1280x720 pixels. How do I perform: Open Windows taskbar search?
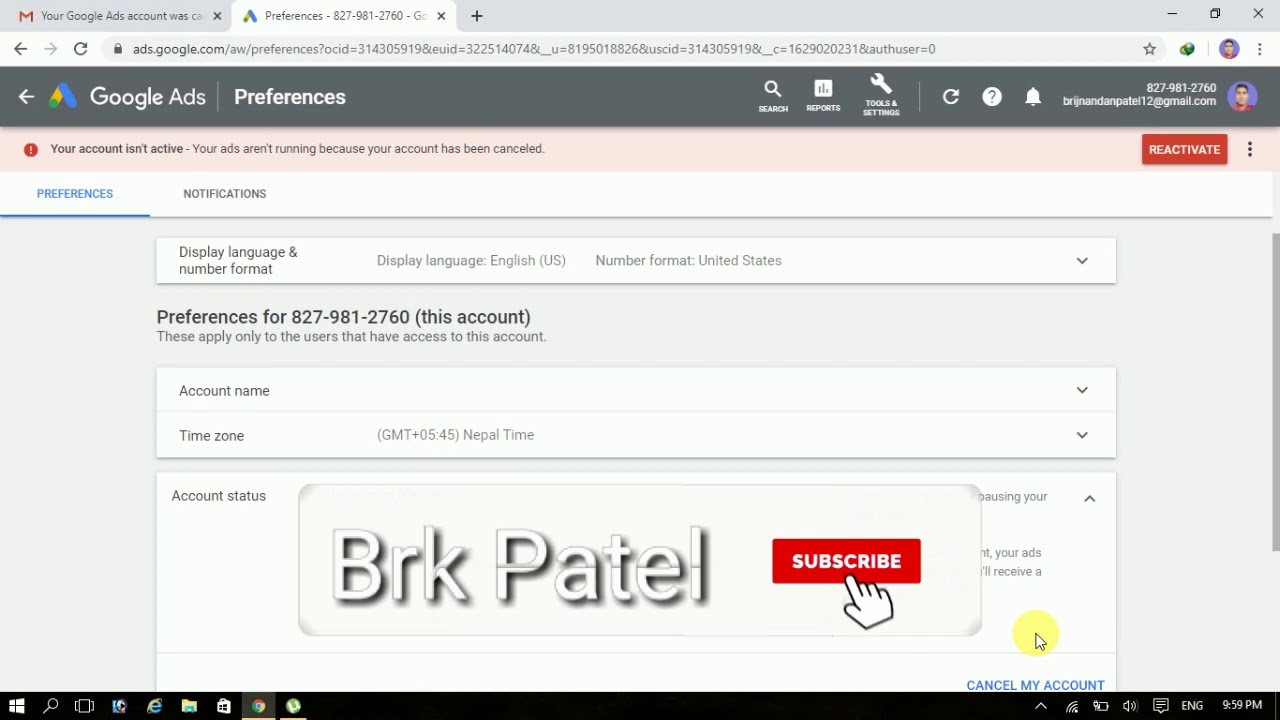51,706
